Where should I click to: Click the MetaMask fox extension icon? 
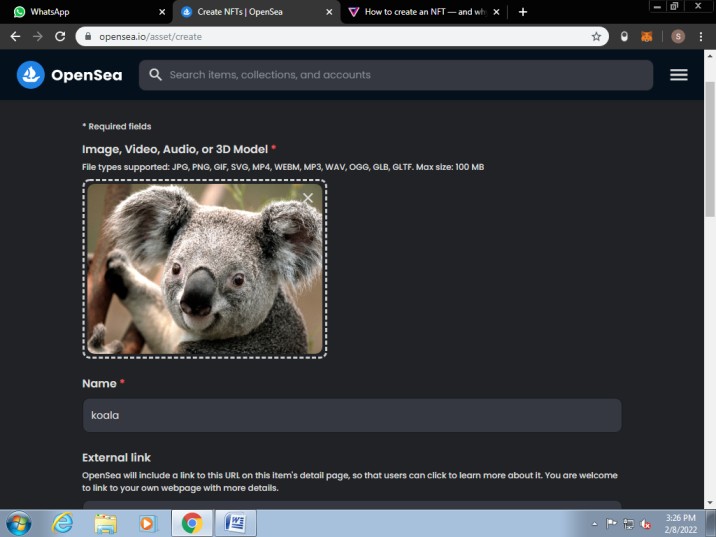tap(647, 36)
